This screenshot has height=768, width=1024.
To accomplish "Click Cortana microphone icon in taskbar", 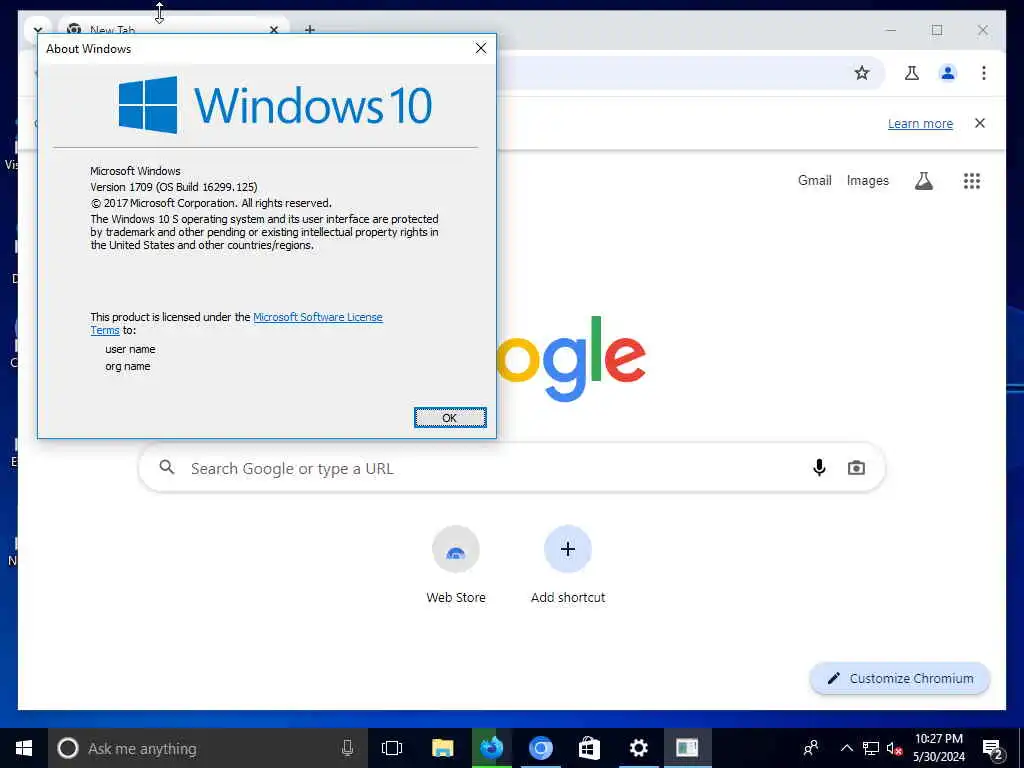I will (x=347, y=748).
